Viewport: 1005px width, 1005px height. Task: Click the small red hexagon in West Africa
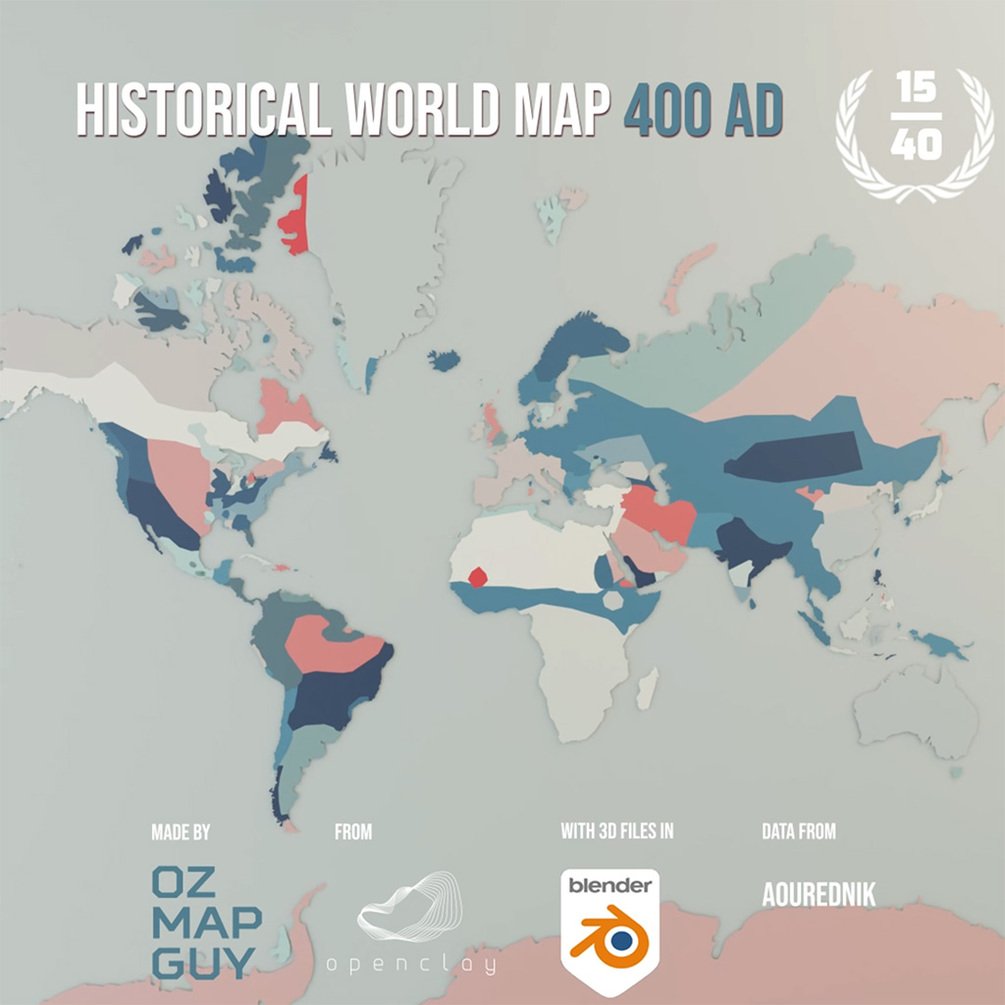pos(478,577)
